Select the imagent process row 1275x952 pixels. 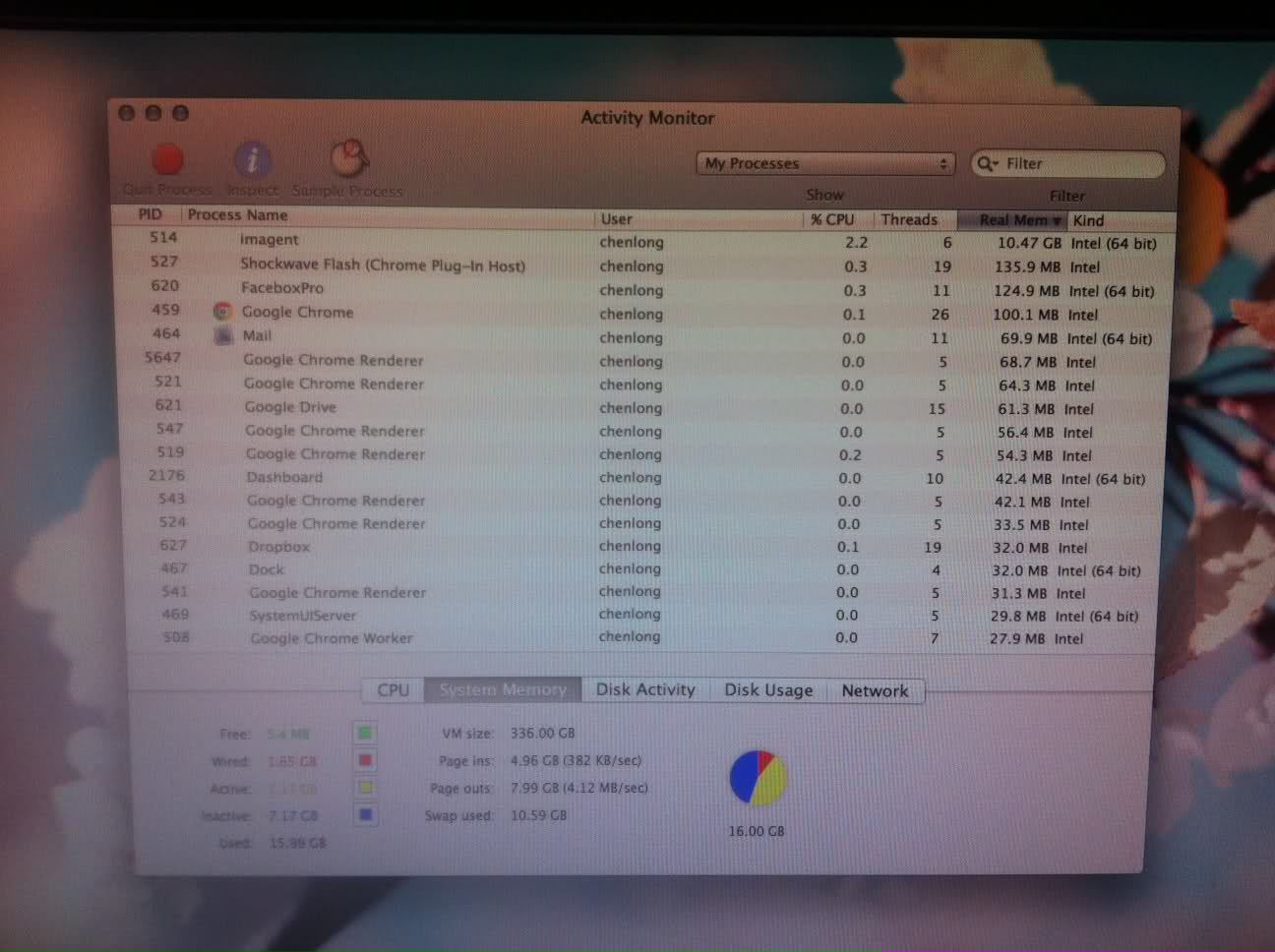[x=643, y=241]
